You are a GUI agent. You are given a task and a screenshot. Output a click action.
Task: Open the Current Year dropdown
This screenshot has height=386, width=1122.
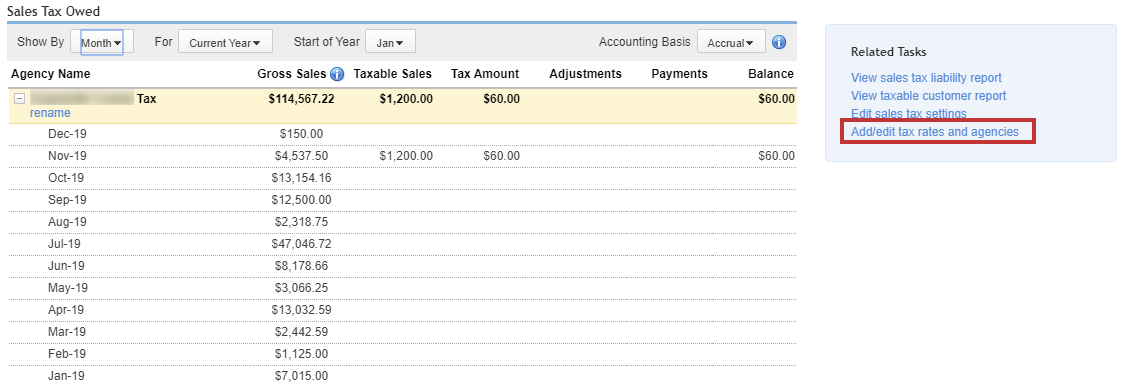[x=225, y=42]
